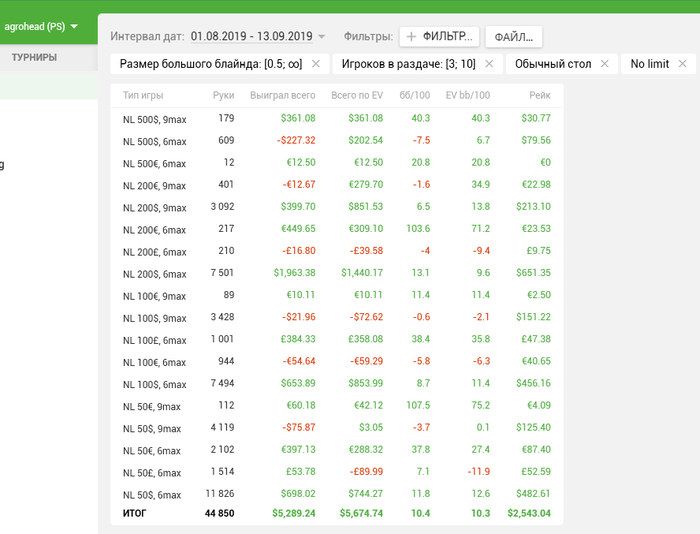Sort by Всего по EV column header
Screen dimensions: 700x534
[x=357, y=95]
